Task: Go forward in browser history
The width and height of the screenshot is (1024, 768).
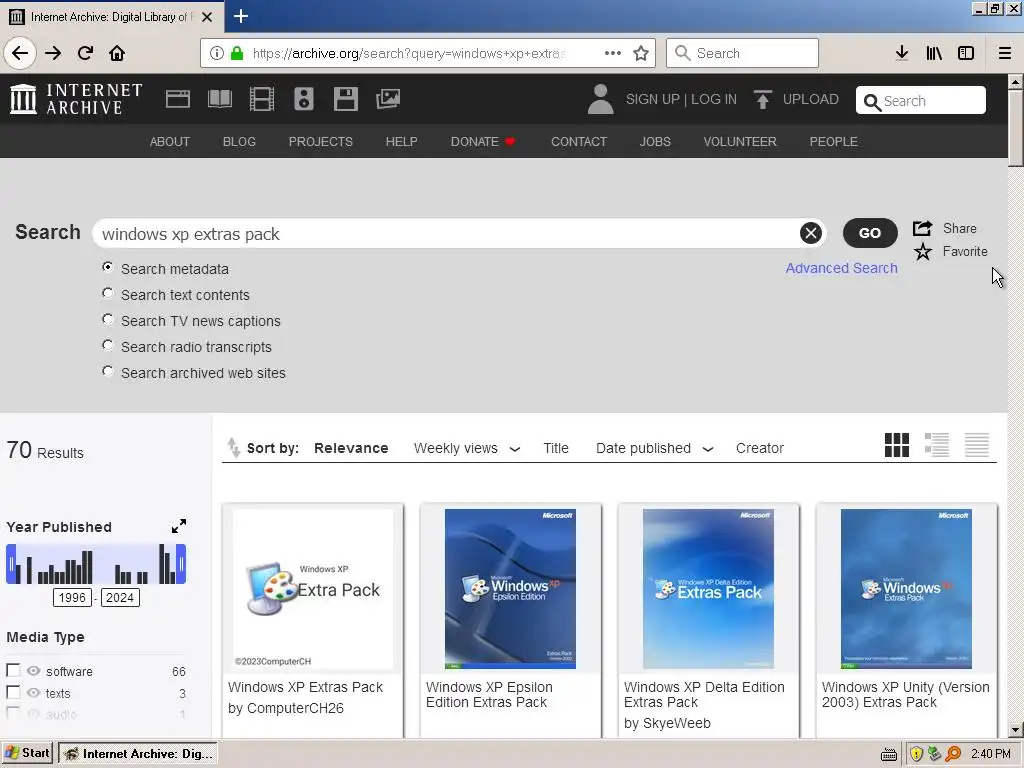Action: click(53, 53)
